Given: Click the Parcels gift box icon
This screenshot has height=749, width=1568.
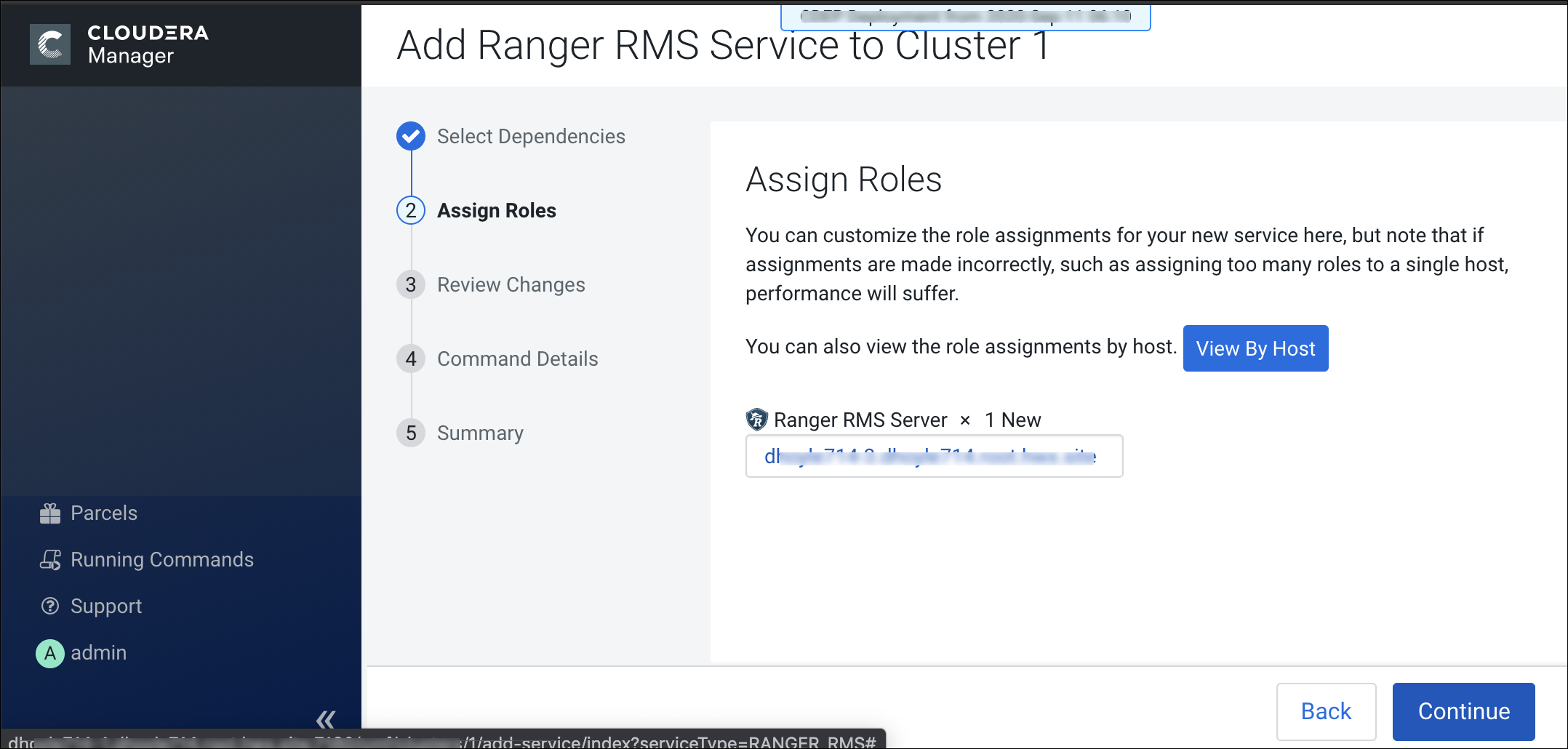Looking at the screenshot, I should [x=50, y=513].
